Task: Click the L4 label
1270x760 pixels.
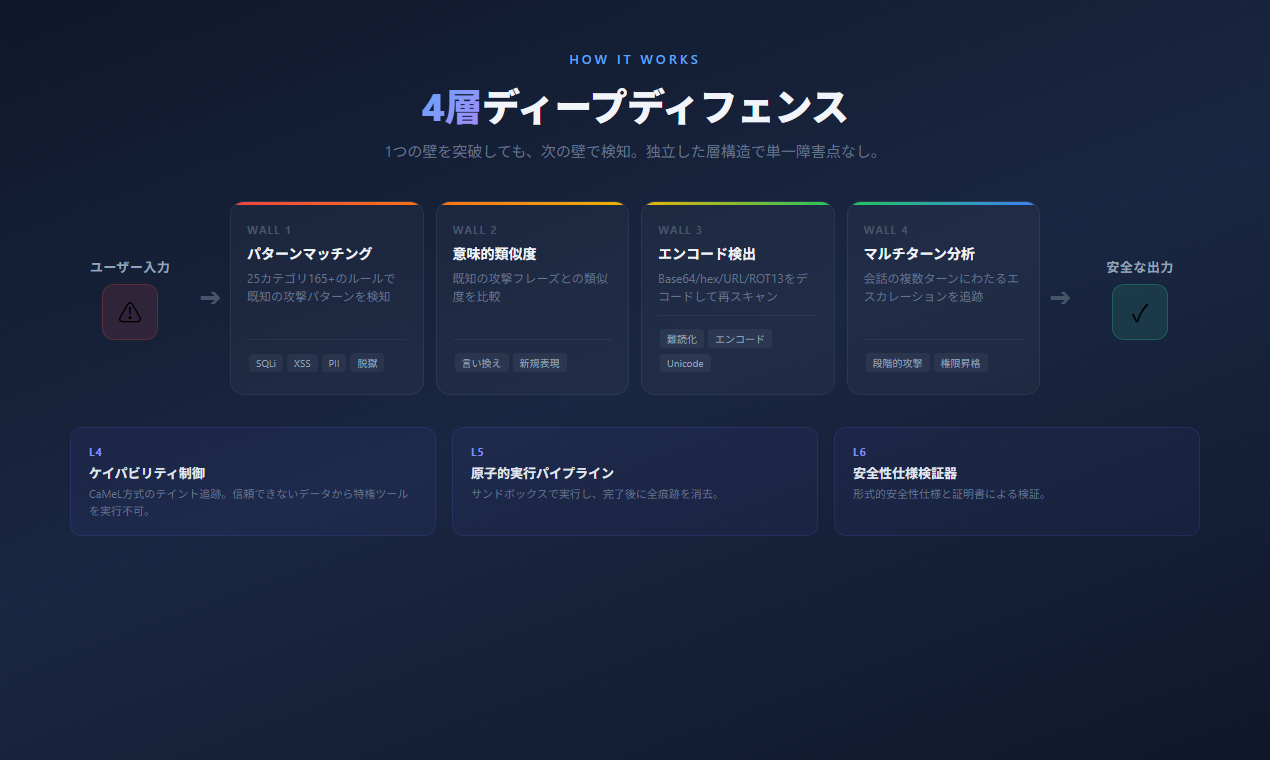Action: coord(95,452)
